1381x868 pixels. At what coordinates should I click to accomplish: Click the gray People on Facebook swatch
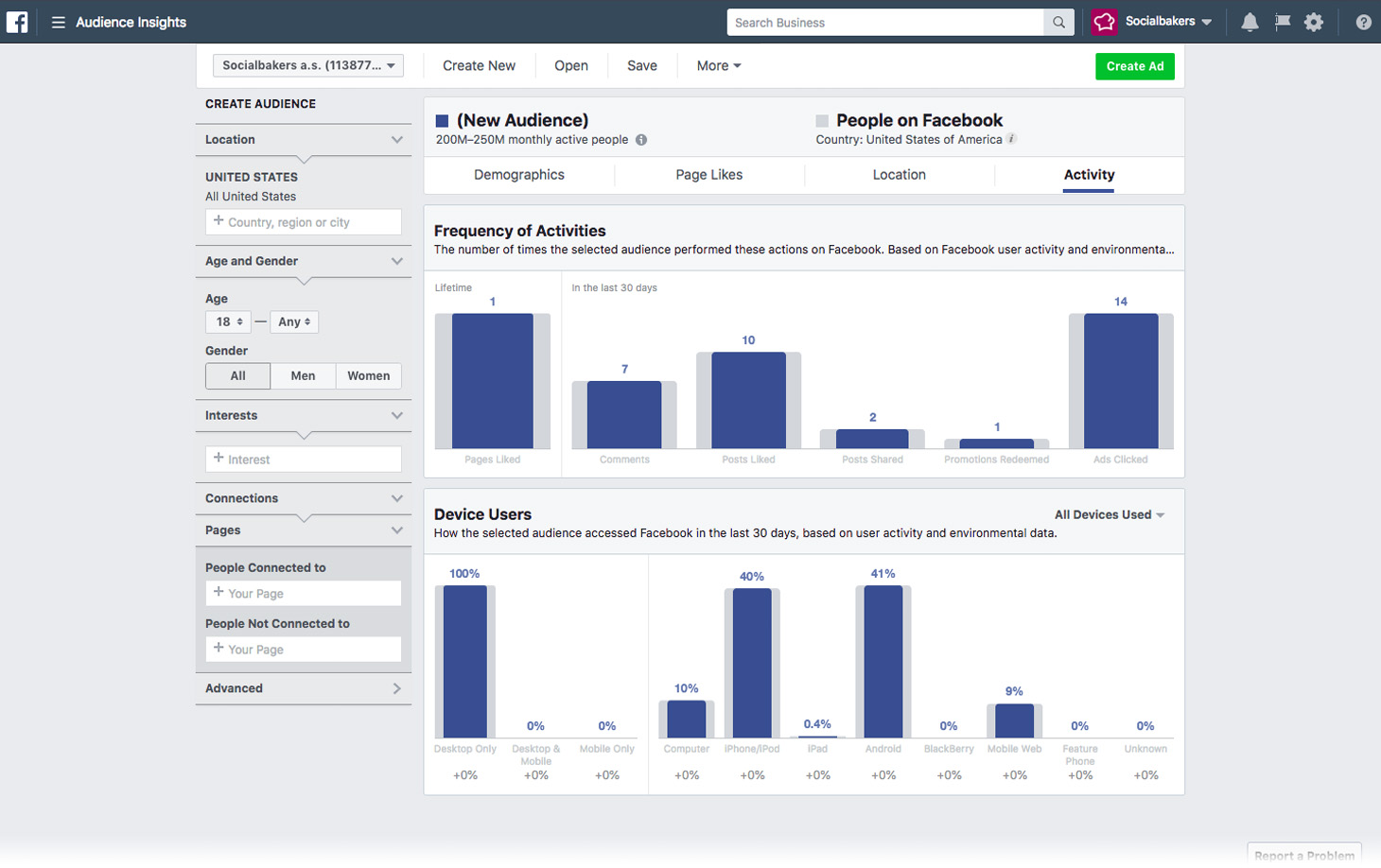[822, 121]
